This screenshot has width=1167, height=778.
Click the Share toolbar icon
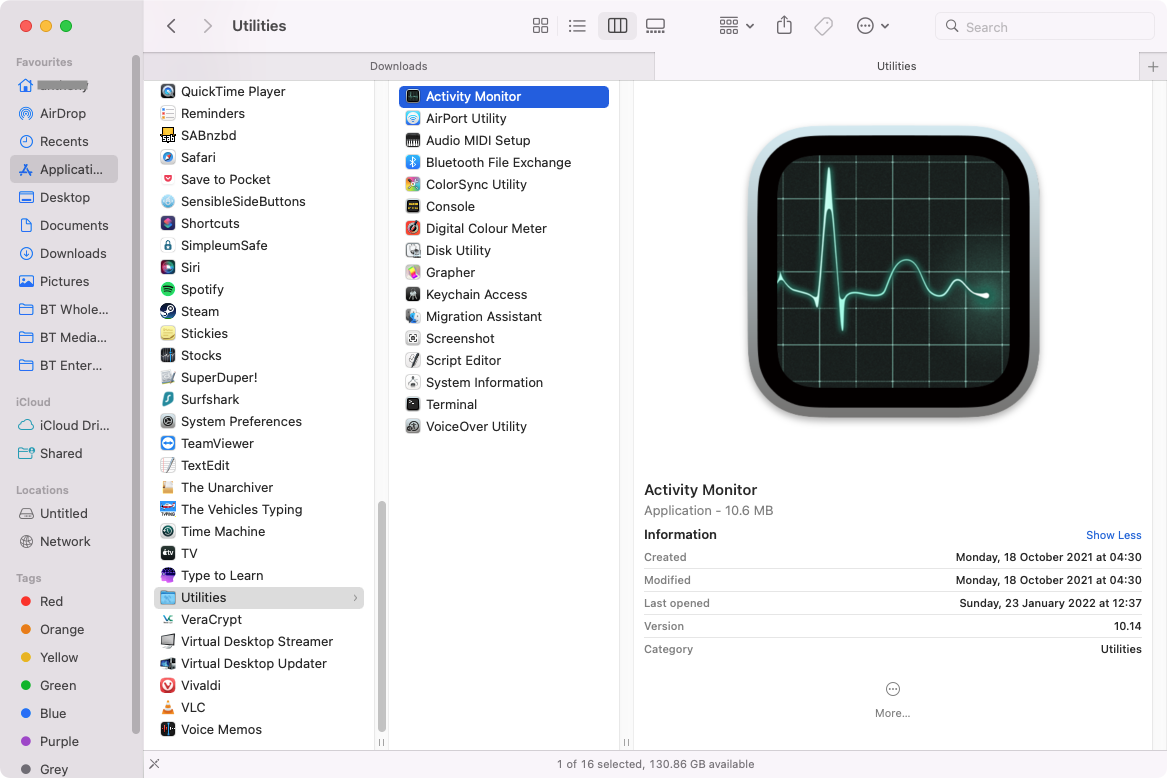tap(784, 26)
